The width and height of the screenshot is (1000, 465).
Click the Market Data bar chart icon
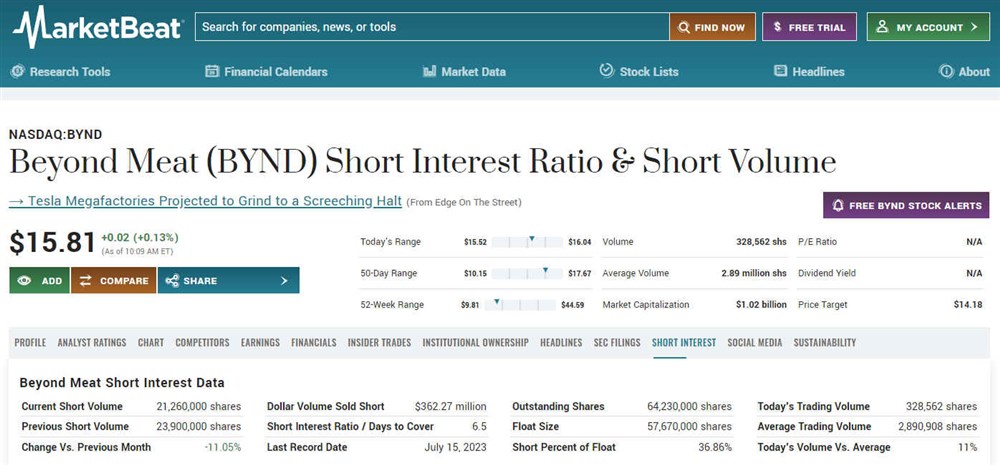click(x=429, y=71)
